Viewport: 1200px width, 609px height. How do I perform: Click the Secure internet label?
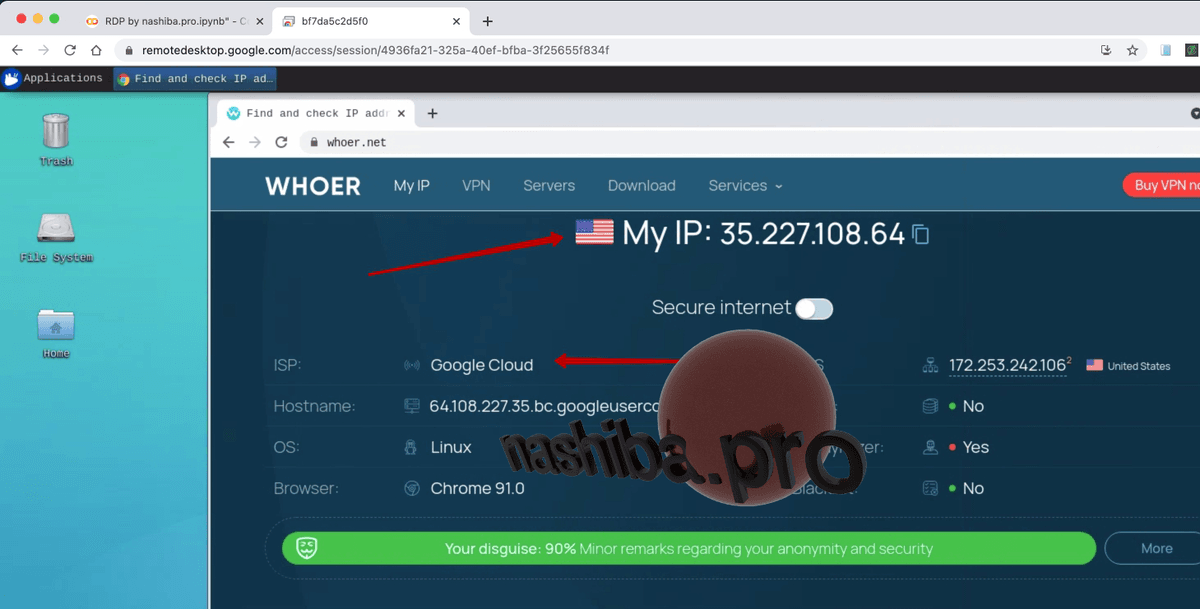tap(721, 308)
